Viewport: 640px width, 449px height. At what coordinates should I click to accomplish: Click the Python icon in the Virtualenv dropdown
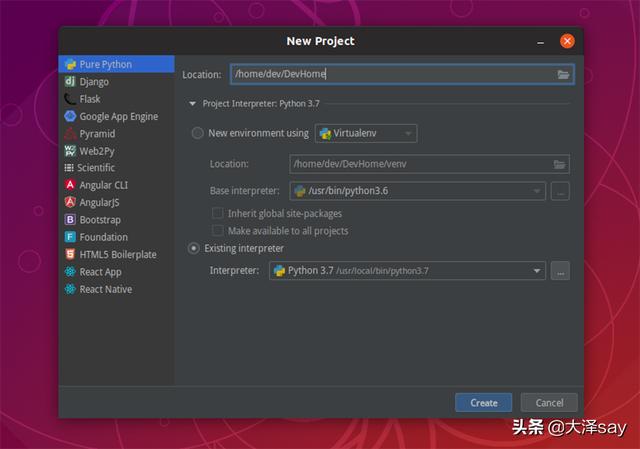tap(325, 133)
